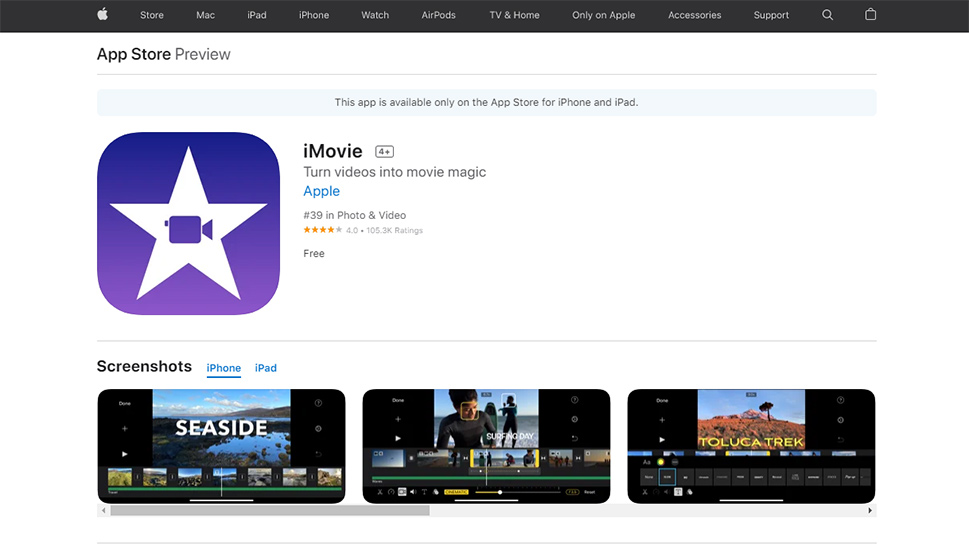Select Watch in the navigation bar
The image size is (969, 553).
point(375,15)
